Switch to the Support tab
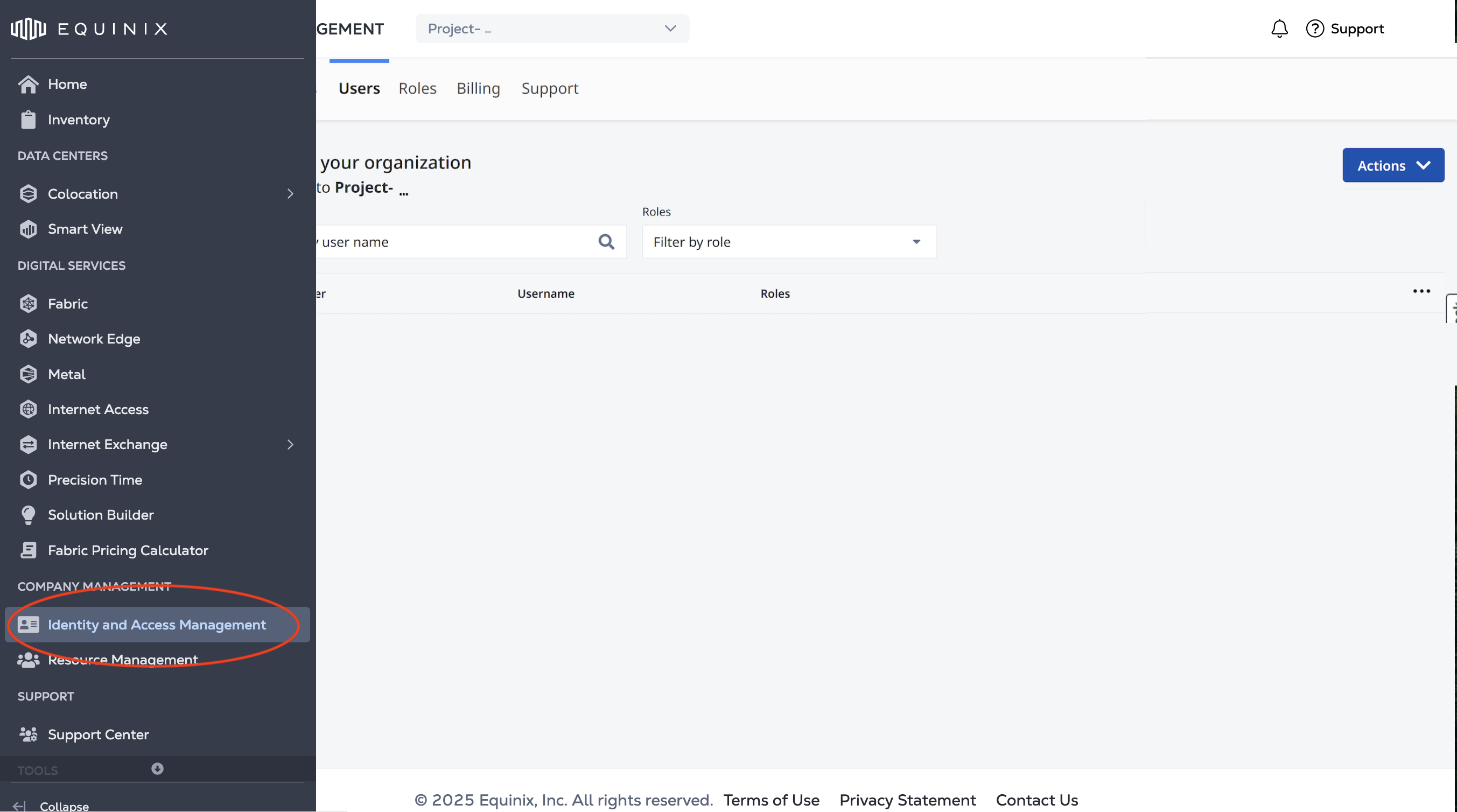 tap(550, 88)
